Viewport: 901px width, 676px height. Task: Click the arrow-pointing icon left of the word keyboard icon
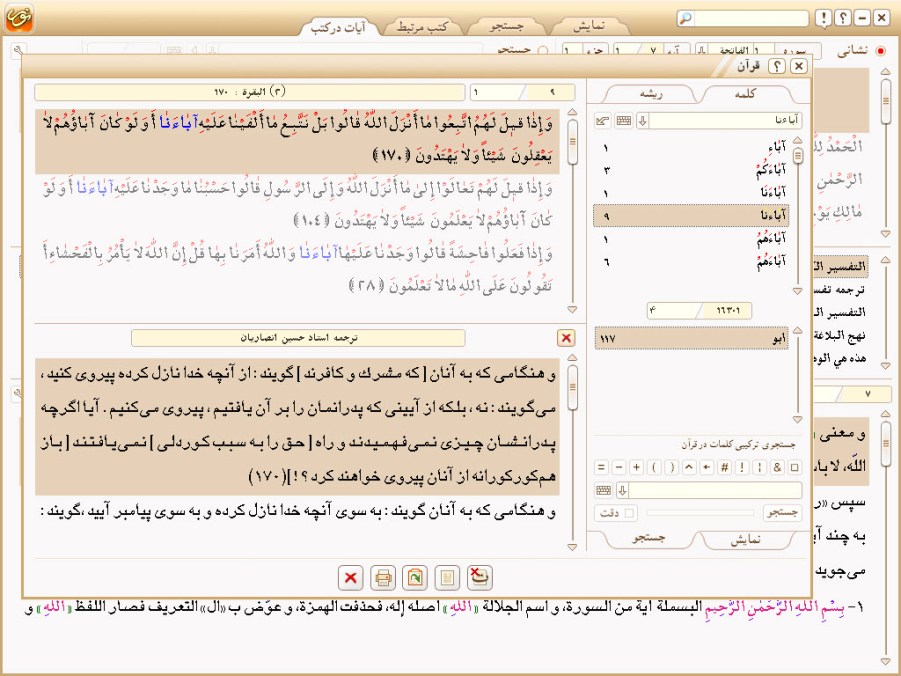tap(602, 121)
